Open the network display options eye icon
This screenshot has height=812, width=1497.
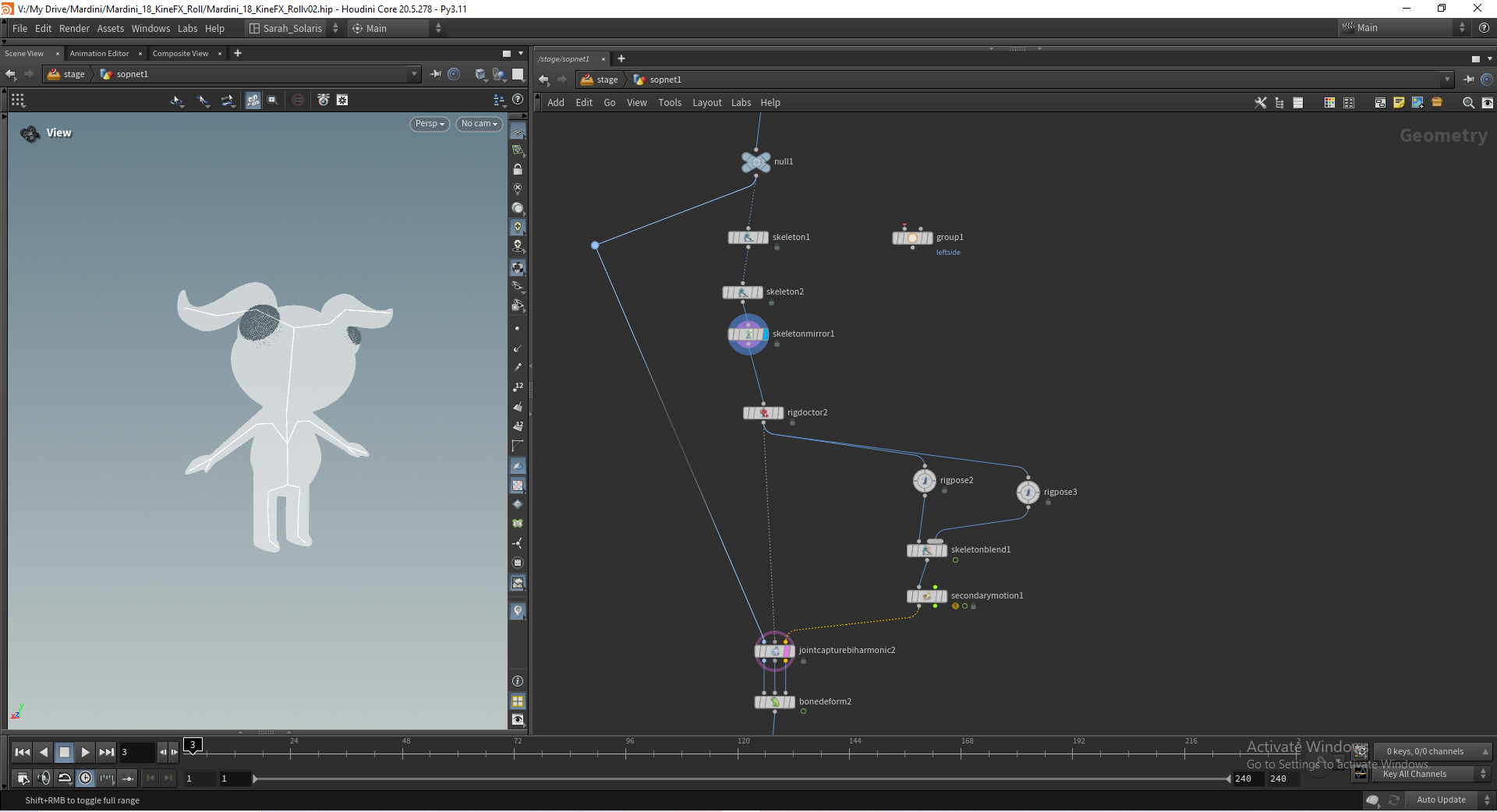tap(1487, 103)
